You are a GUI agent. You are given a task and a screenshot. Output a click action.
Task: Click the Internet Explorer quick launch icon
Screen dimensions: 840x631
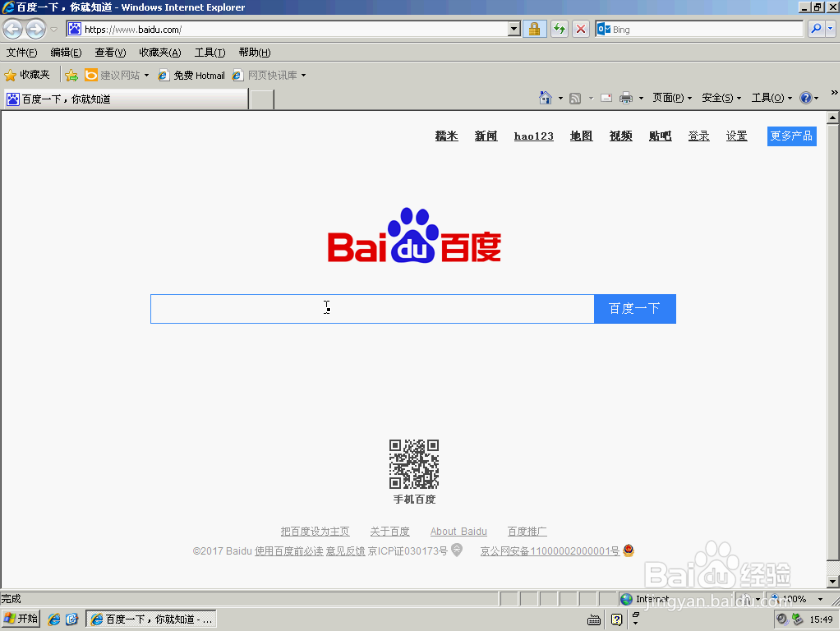click(x=54, y=619)
